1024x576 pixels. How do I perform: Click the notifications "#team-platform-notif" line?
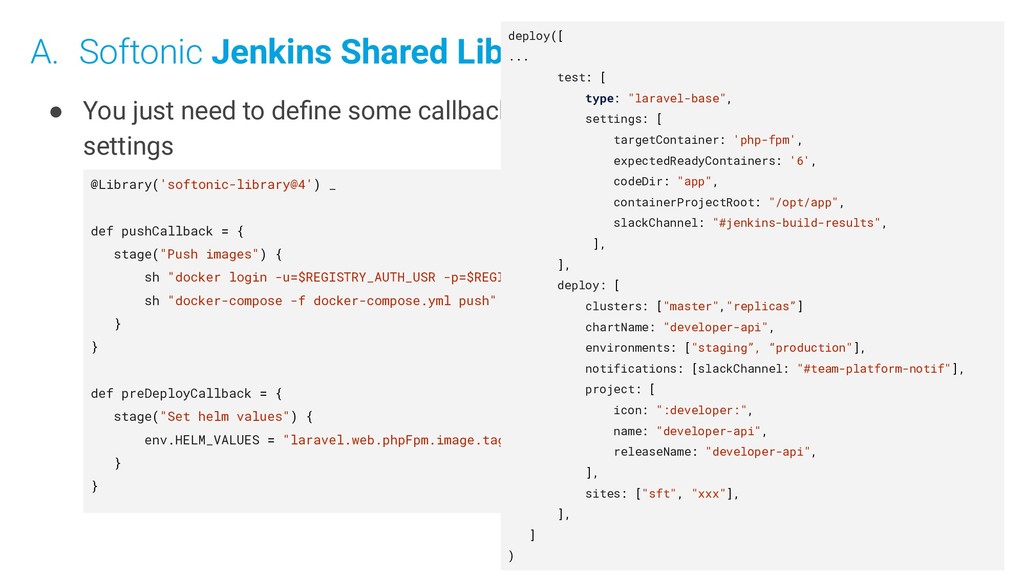coord(775,369)
